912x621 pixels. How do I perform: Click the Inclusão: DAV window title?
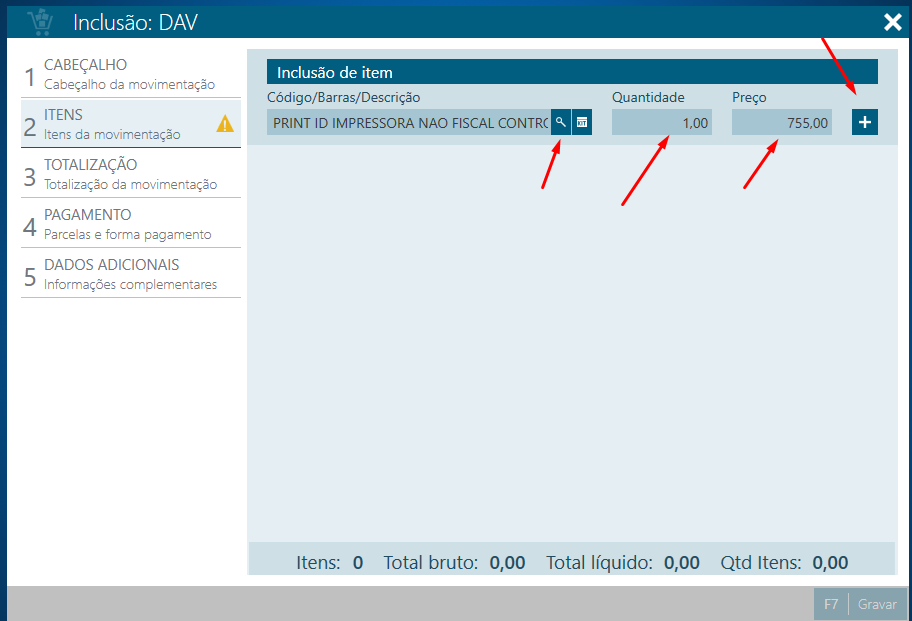135,23
